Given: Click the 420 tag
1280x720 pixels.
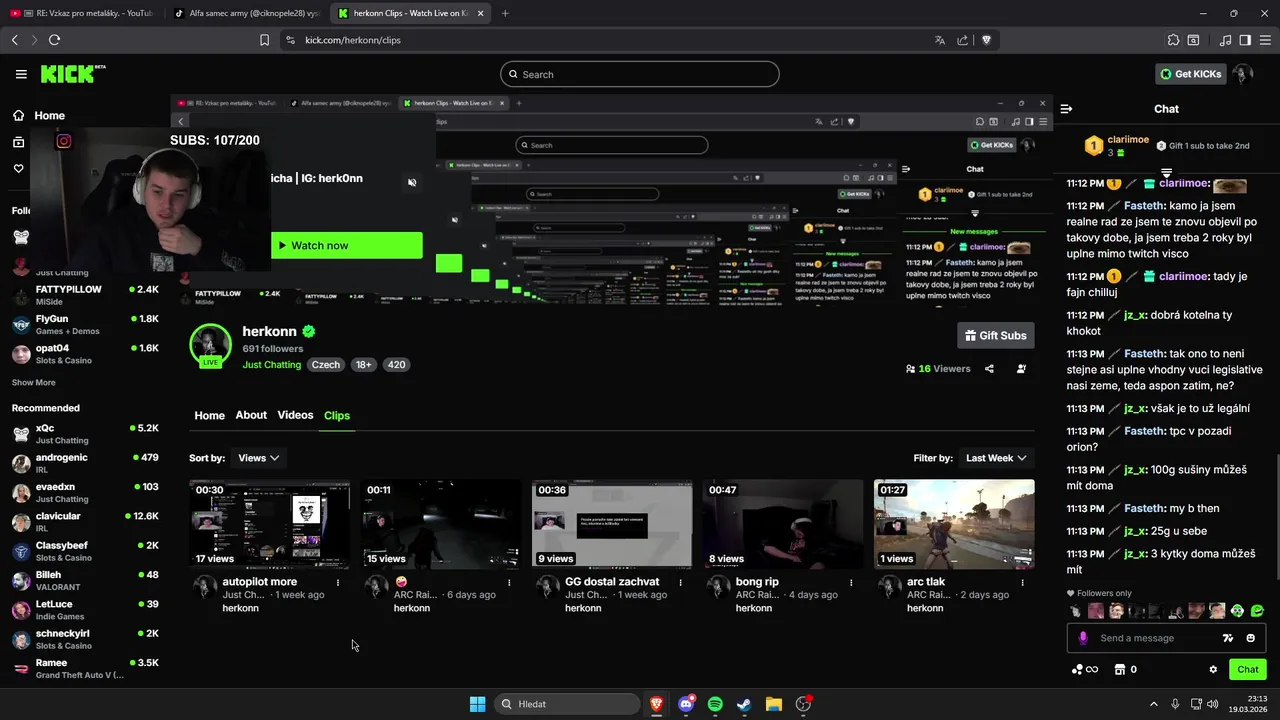Looking at the screenshot, I should (x=396, y=365).
